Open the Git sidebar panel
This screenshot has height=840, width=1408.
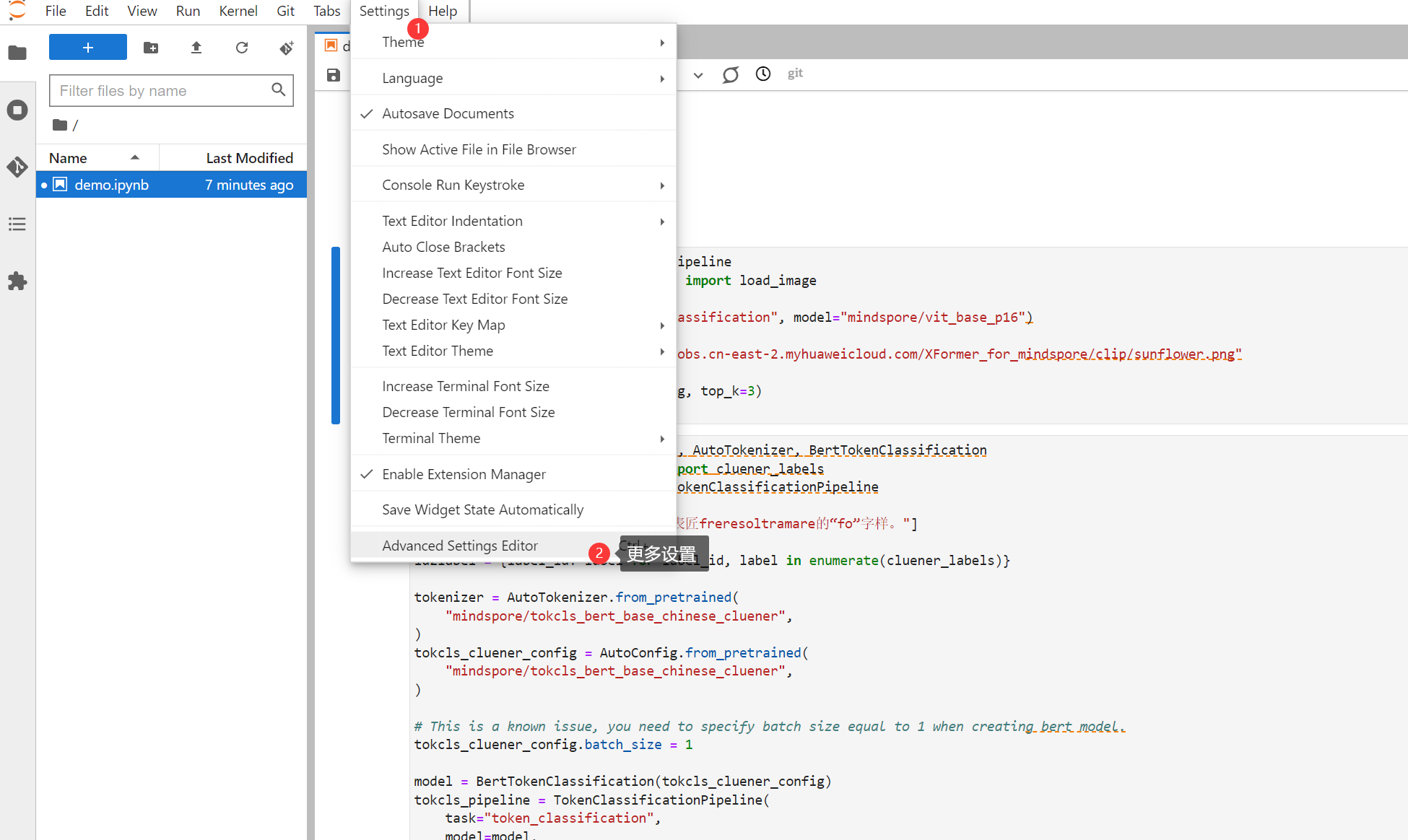(17, 167)
